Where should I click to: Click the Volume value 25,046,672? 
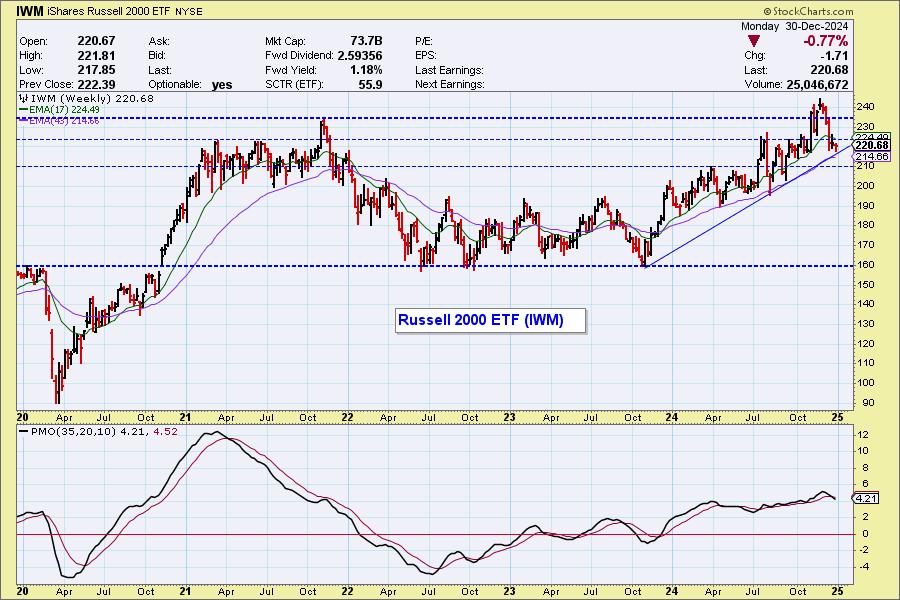pyautogui.click(x=817, y=84)
